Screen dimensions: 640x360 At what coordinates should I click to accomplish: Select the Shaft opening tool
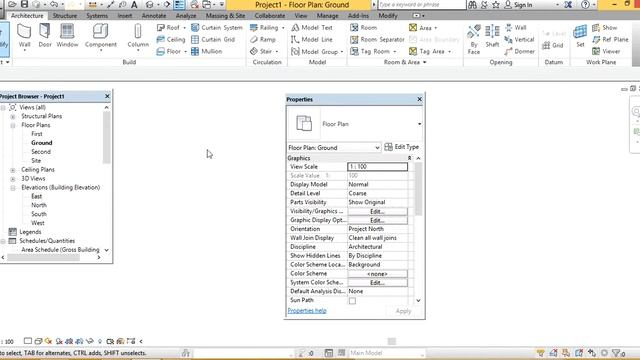click(x=492, y=36)
